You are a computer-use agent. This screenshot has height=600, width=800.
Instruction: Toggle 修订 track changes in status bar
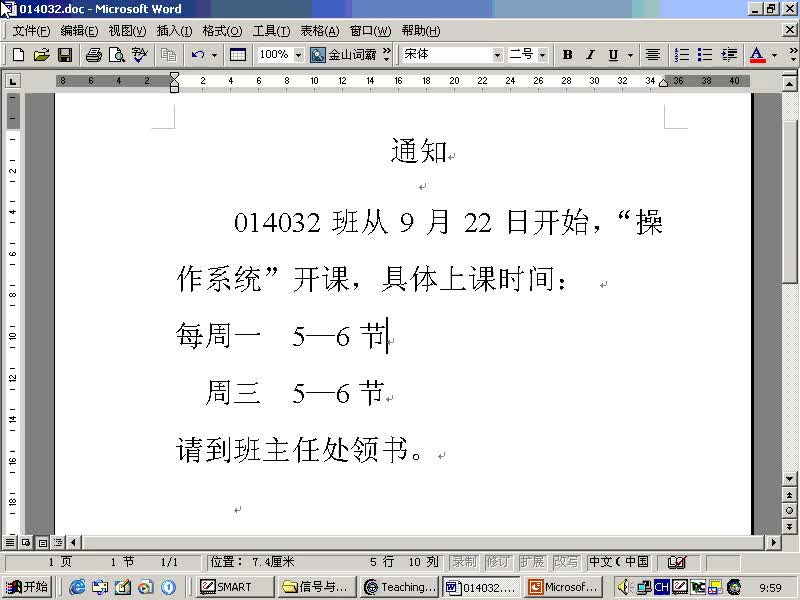(x=498, y=562)
